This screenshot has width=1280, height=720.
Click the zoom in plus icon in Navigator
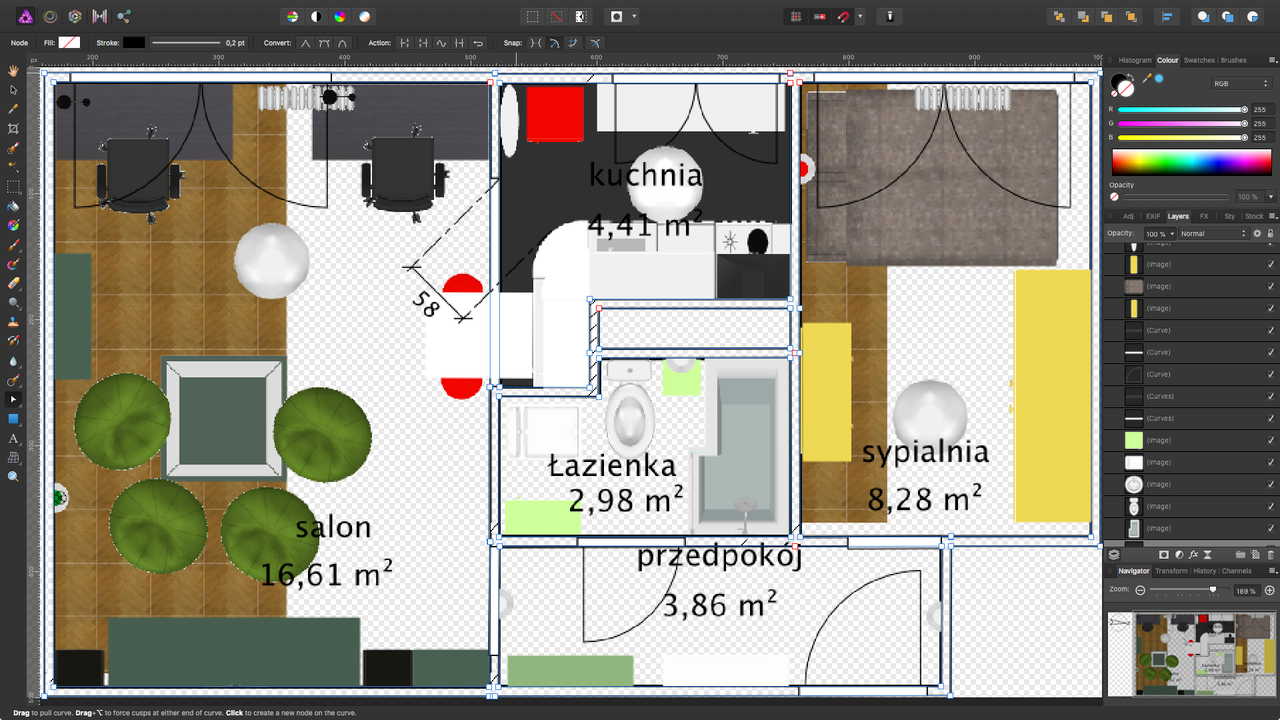pyautogui.click(x=1269, y=591)
